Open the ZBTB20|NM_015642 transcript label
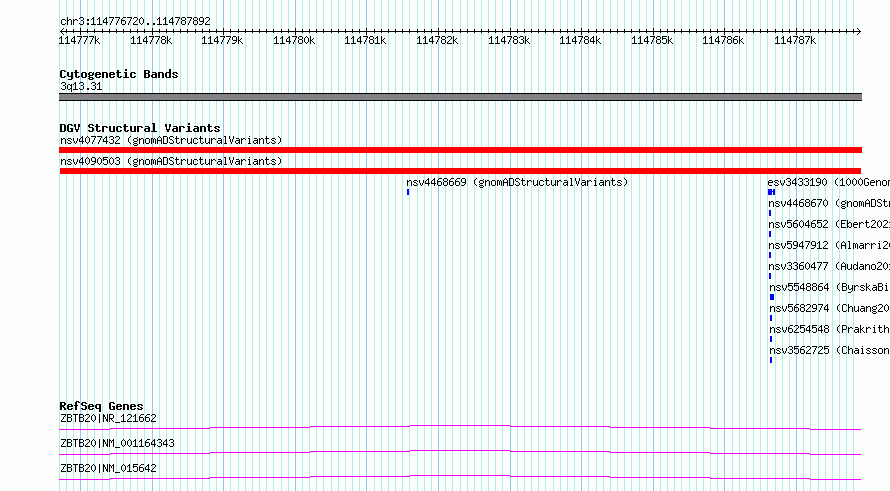Viewport: 890px width, 491px height. click(108, 468)
